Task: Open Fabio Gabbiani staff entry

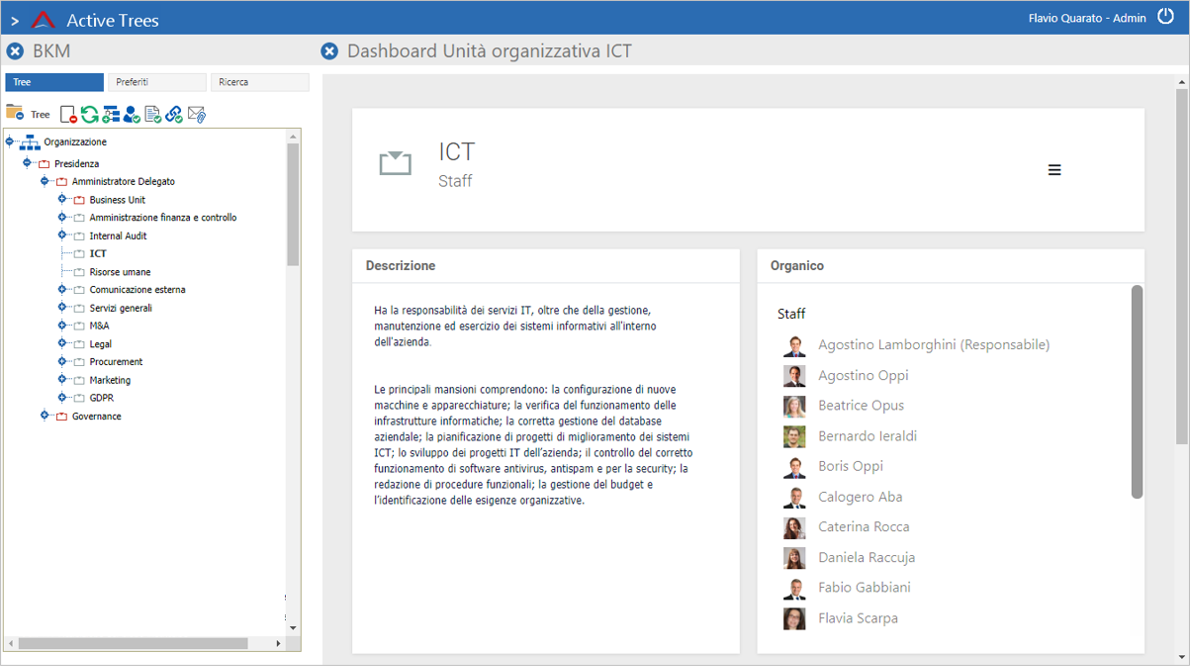Action: click(x=864, y=587)
